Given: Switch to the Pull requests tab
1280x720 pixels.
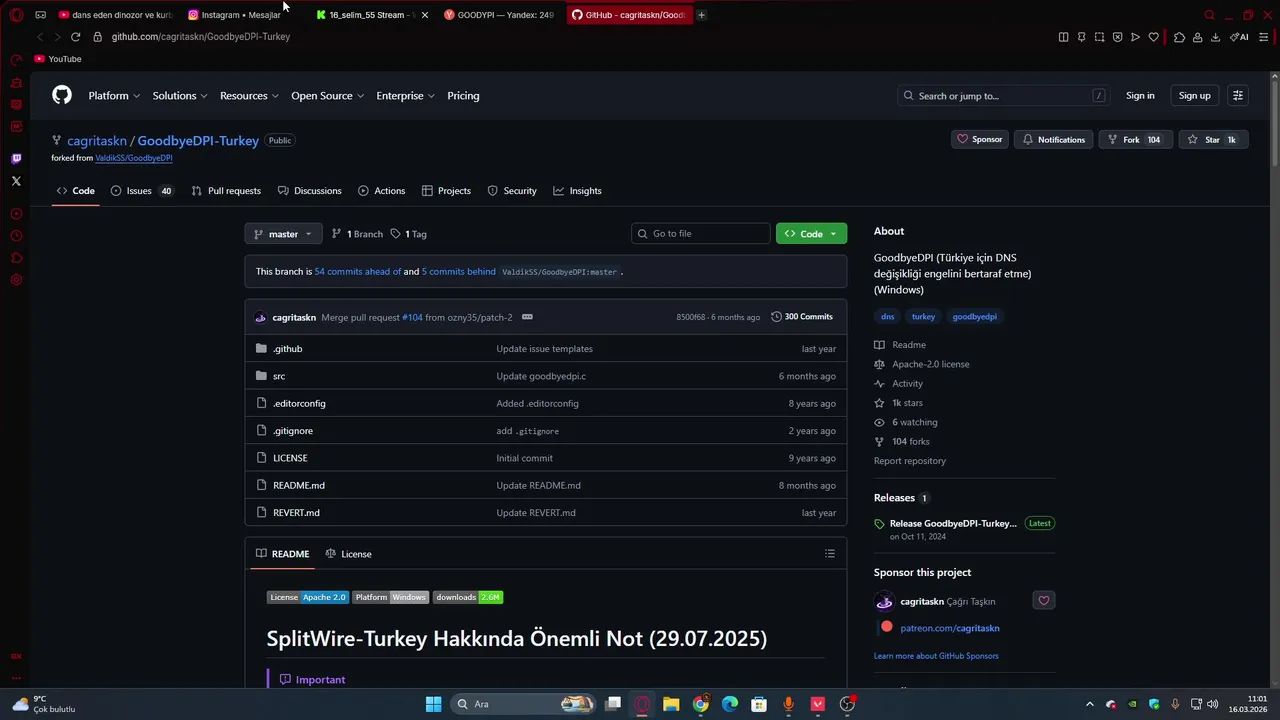Looking at the screenshot, I should point(226,191).
